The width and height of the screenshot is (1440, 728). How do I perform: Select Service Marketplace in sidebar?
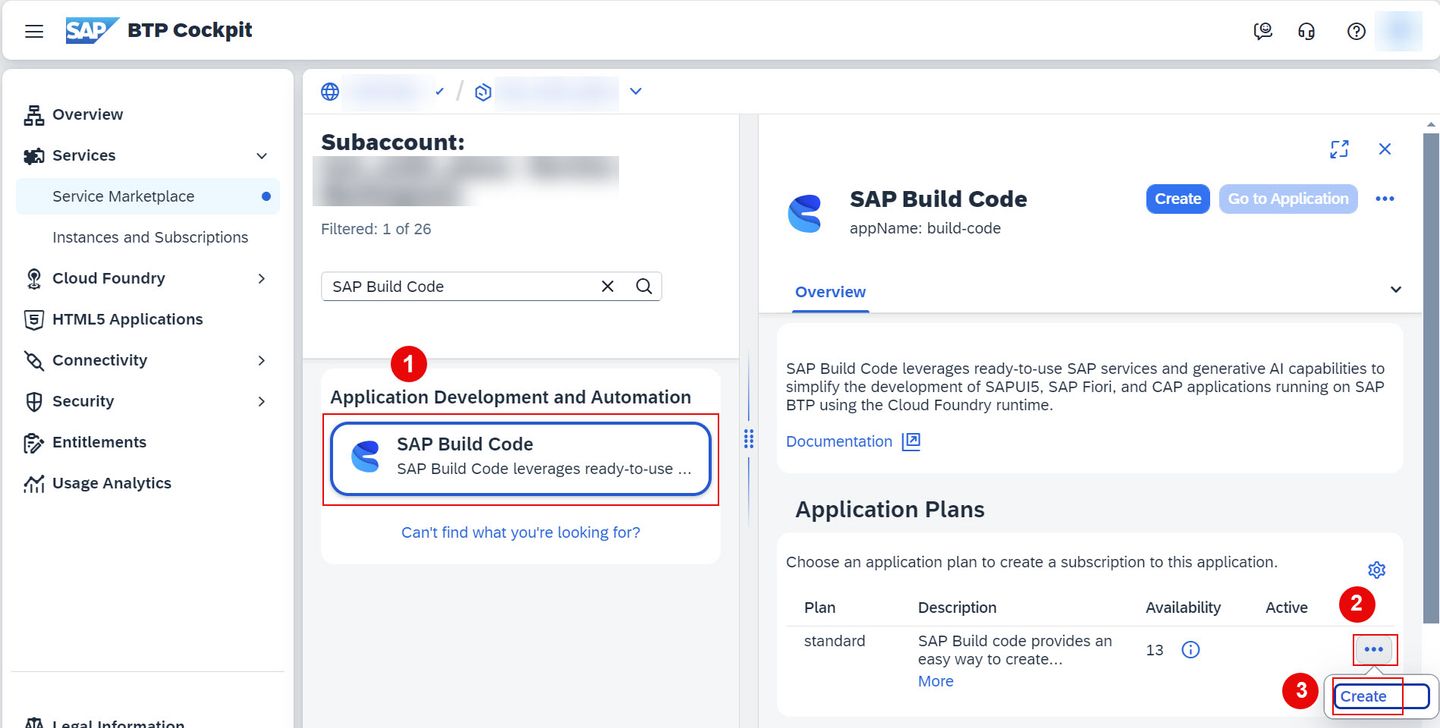(x=148, y=196)
